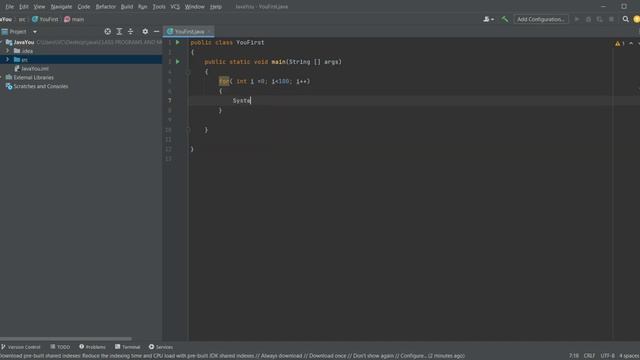The image size is (640, 360).
Task: Click the Project panel horizontal scrollbar
Action: click(x=66, y=339)
